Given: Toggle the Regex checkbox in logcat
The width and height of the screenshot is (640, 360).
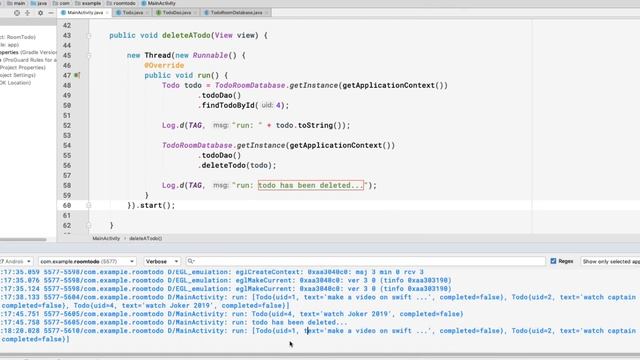Looking at the screenshot, I should click(553, 261).
